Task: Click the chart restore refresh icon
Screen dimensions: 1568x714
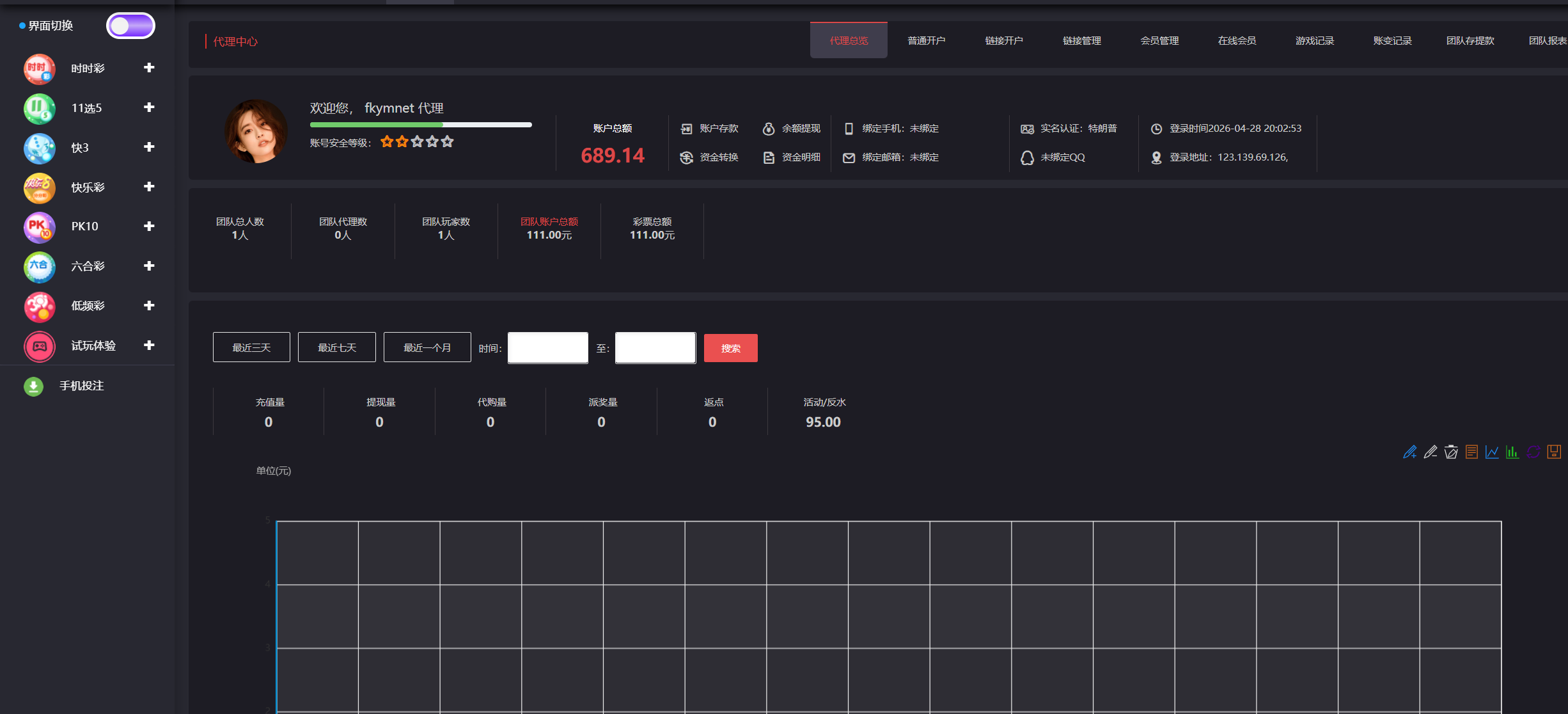Action: [x=1533, y=452]
